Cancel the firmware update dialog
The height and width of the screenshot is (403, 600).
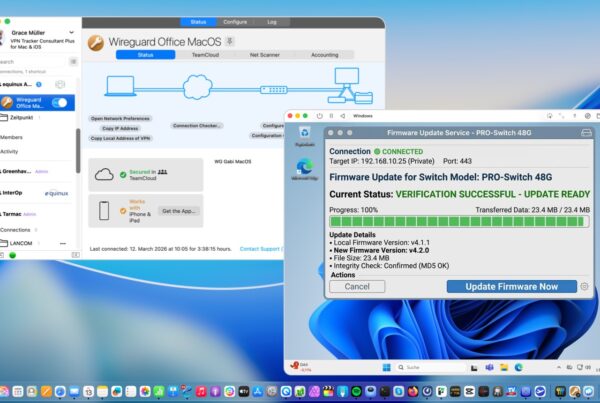[x=357, y=286]
